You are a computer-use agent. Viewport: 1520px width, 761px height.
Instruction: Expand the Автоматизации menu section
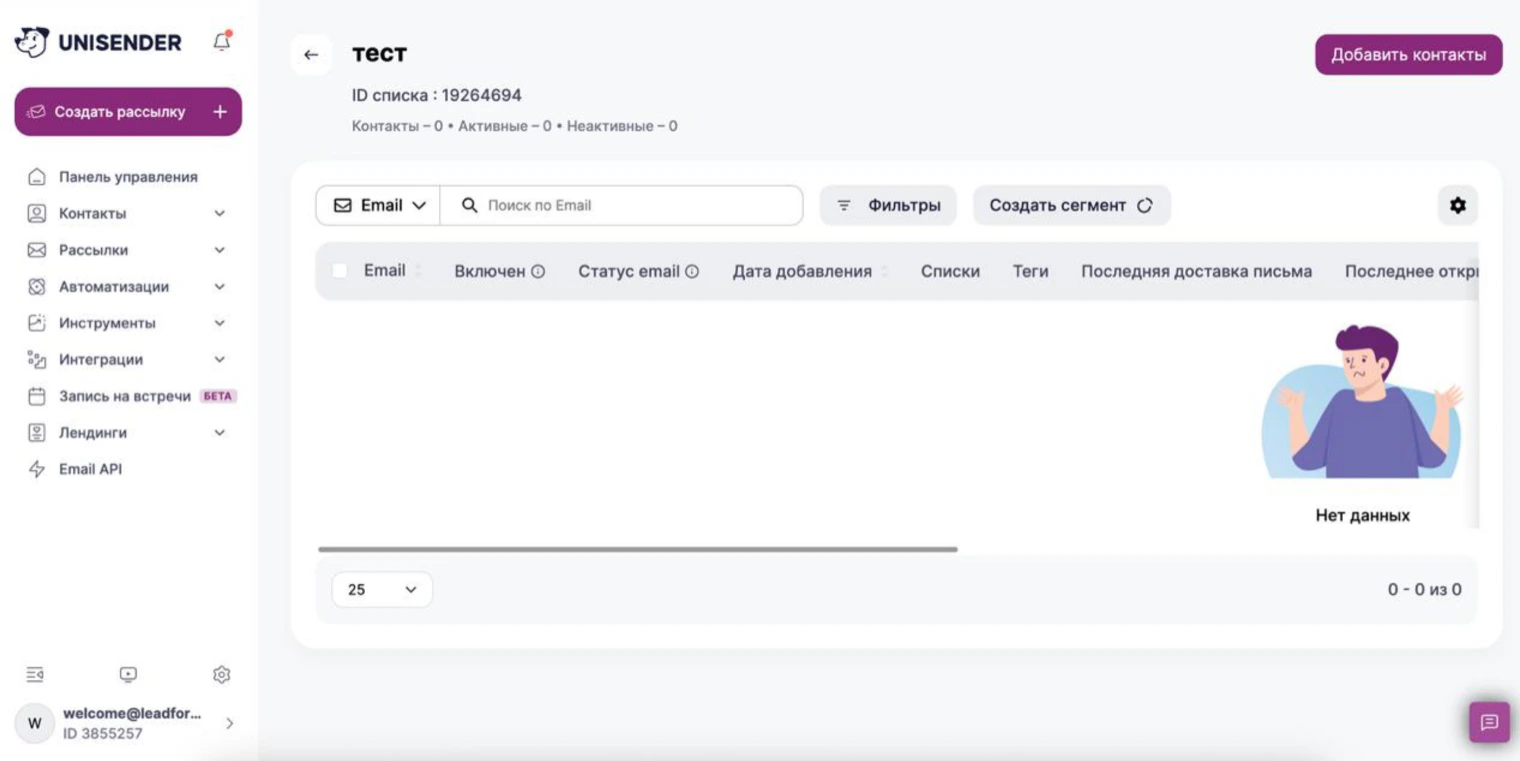click(220, 287)
